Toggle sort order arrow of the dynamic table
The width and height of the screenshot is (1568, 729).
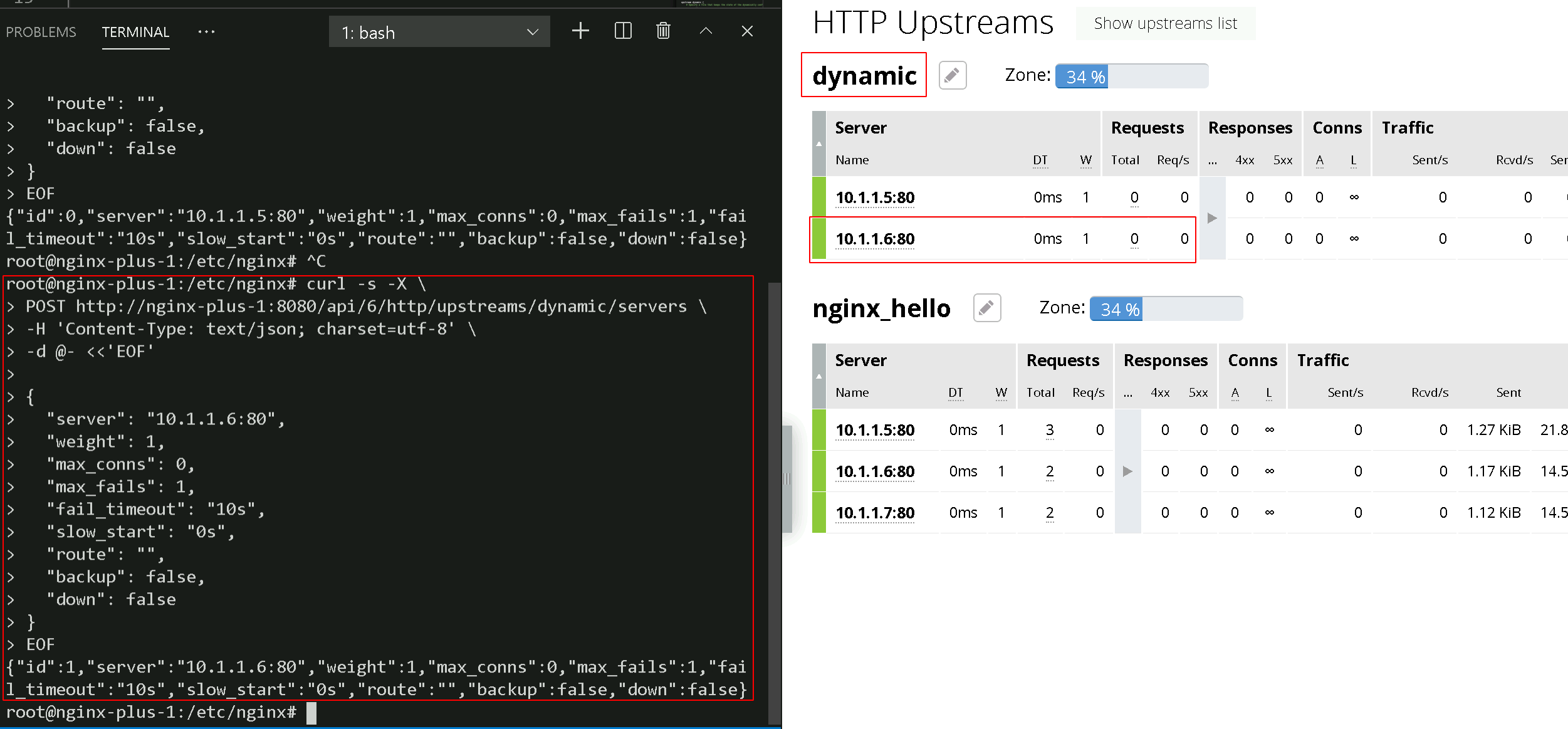818,144
